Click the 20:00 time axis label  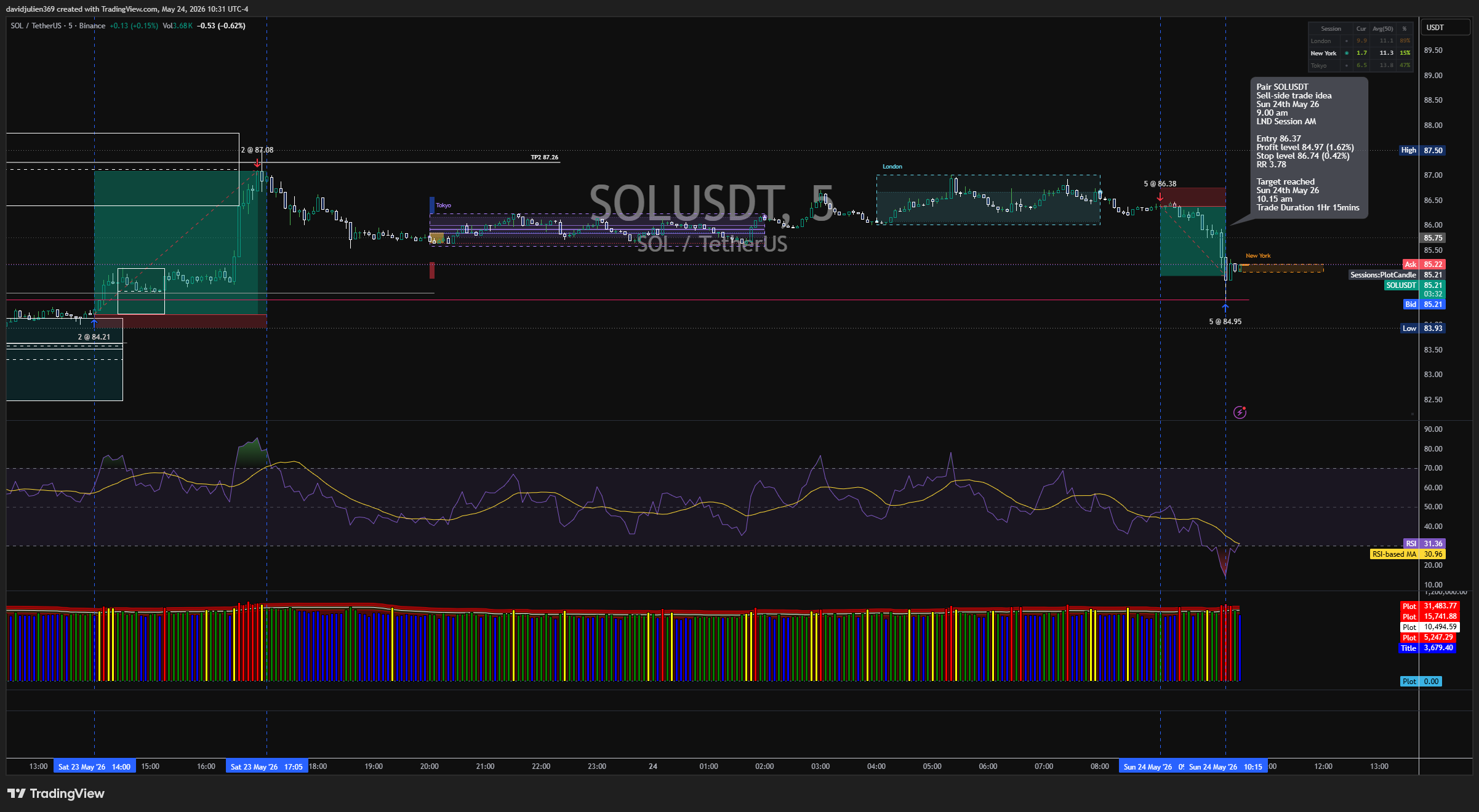429,766
